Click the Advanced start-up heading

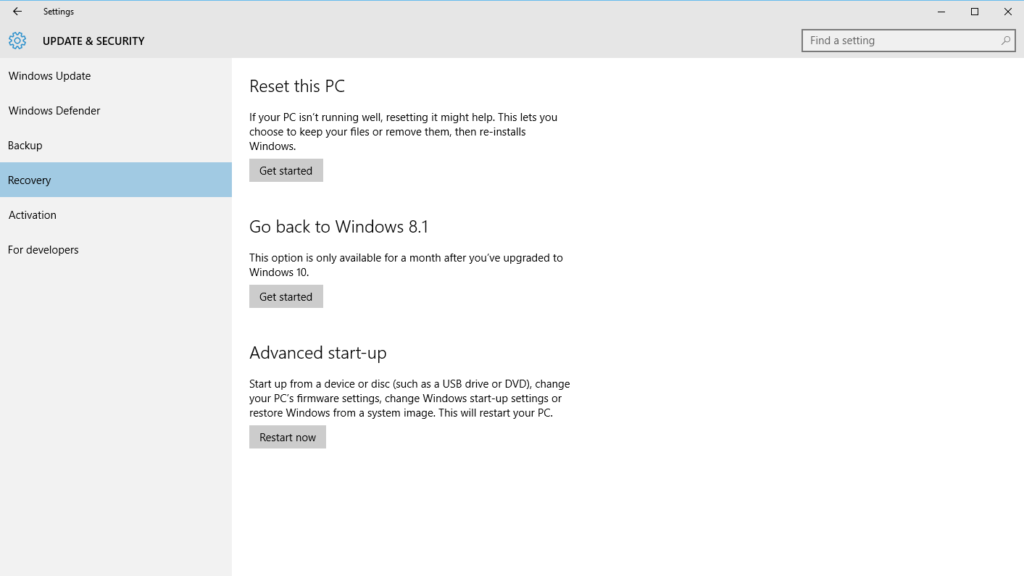coord(318,352)
